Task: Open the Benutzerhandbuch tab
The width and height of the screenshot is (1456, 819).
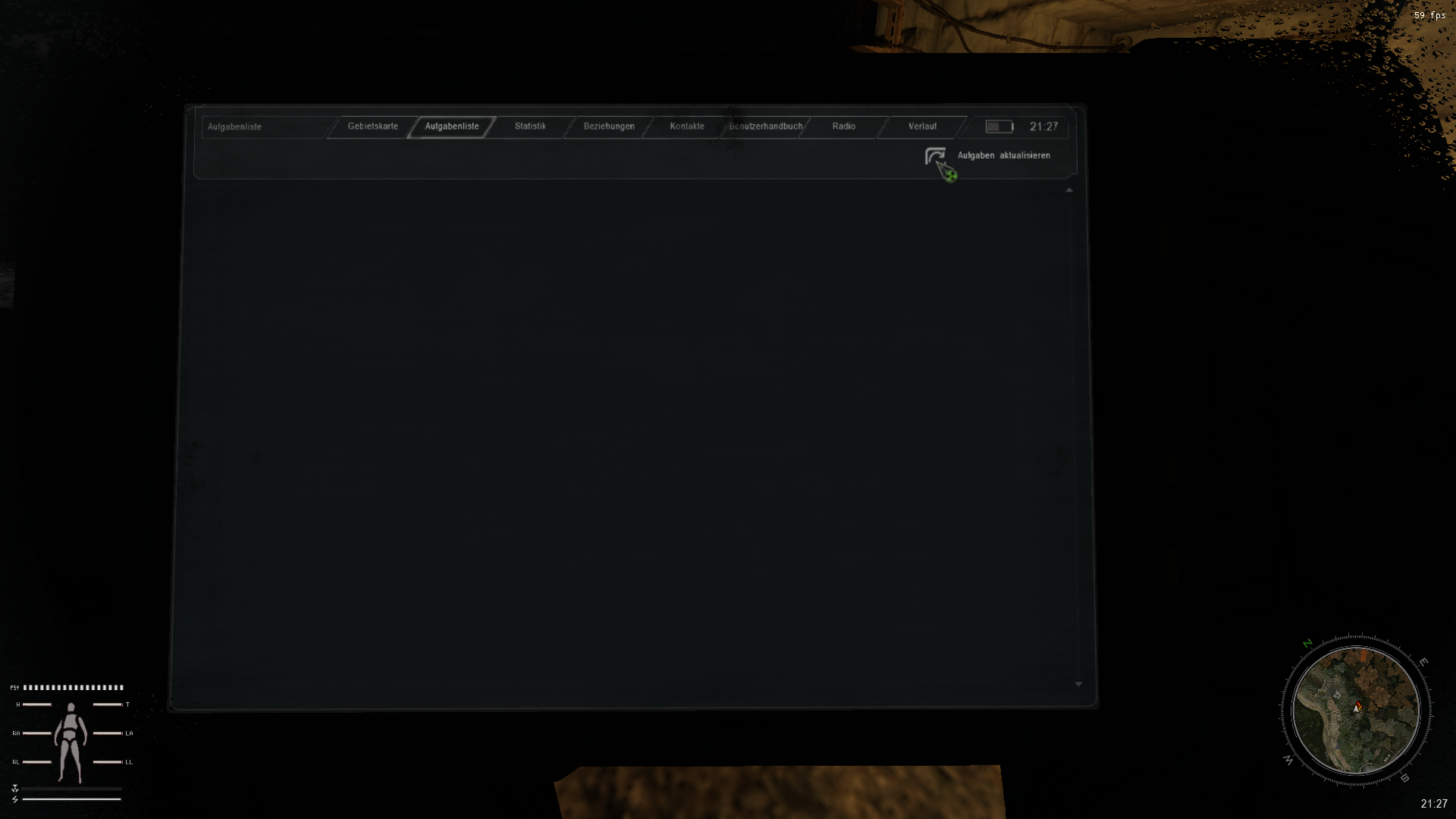Action: (x=766, y=127)
